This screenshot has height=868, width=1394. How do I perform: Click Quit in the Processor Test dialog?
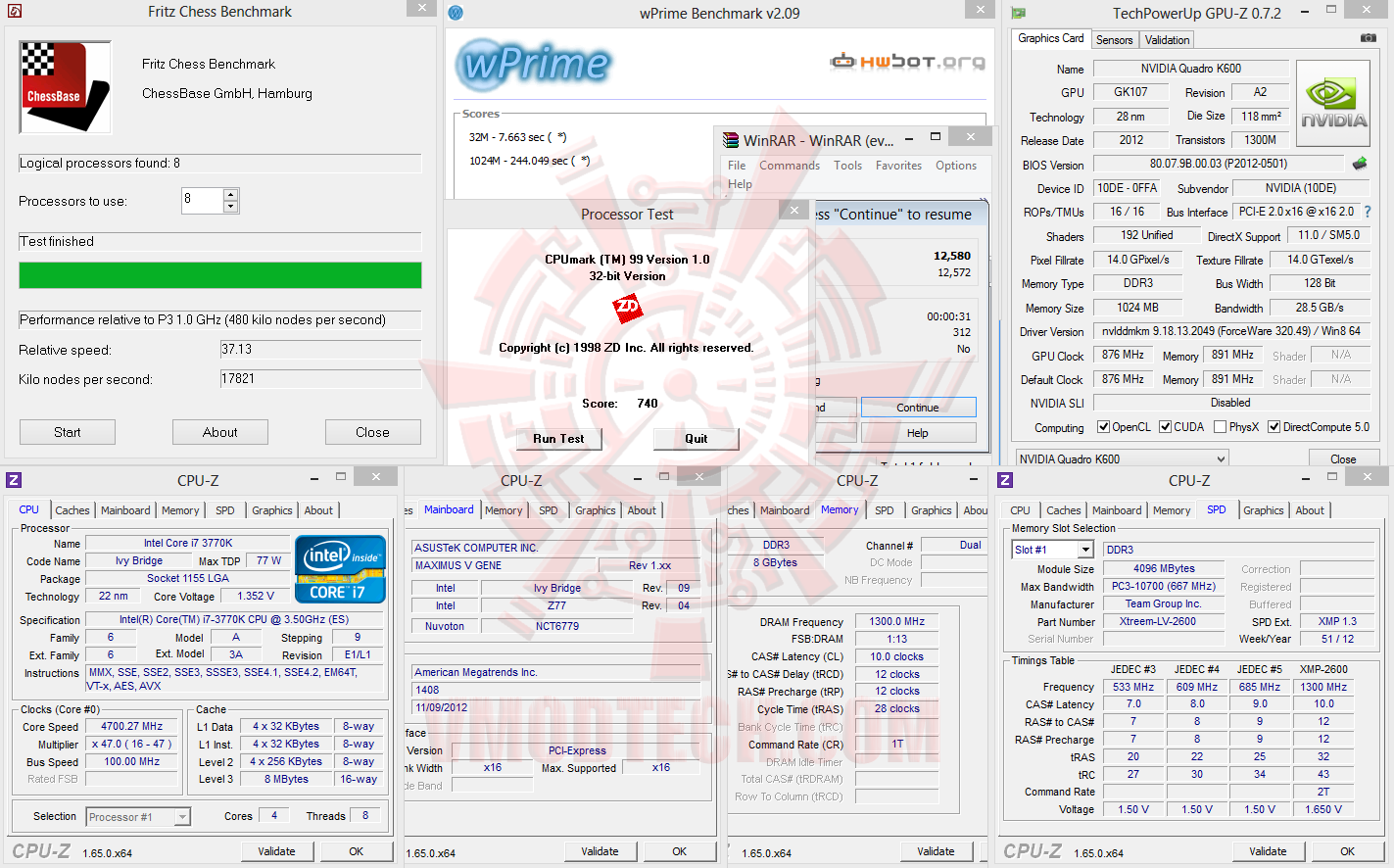click(x=697, y=439)
